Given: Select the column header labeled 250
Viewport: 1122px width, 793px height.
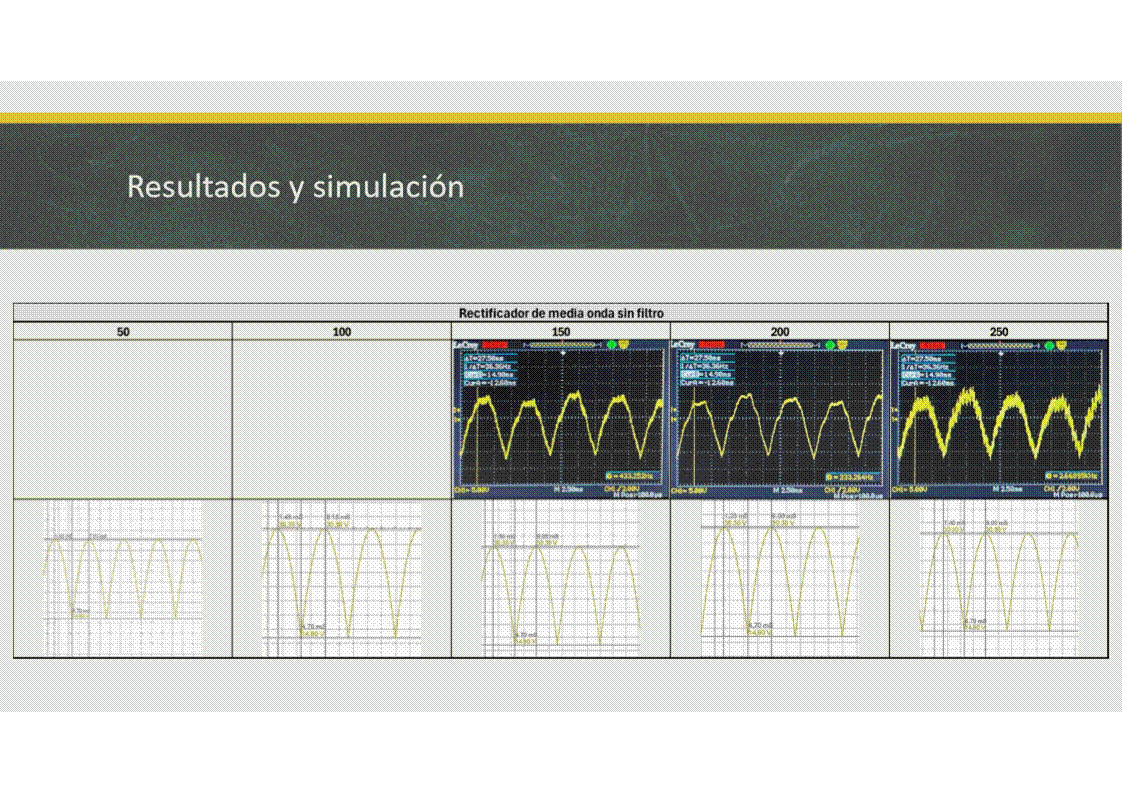Looking at the screenshot, I should point(999,332).
